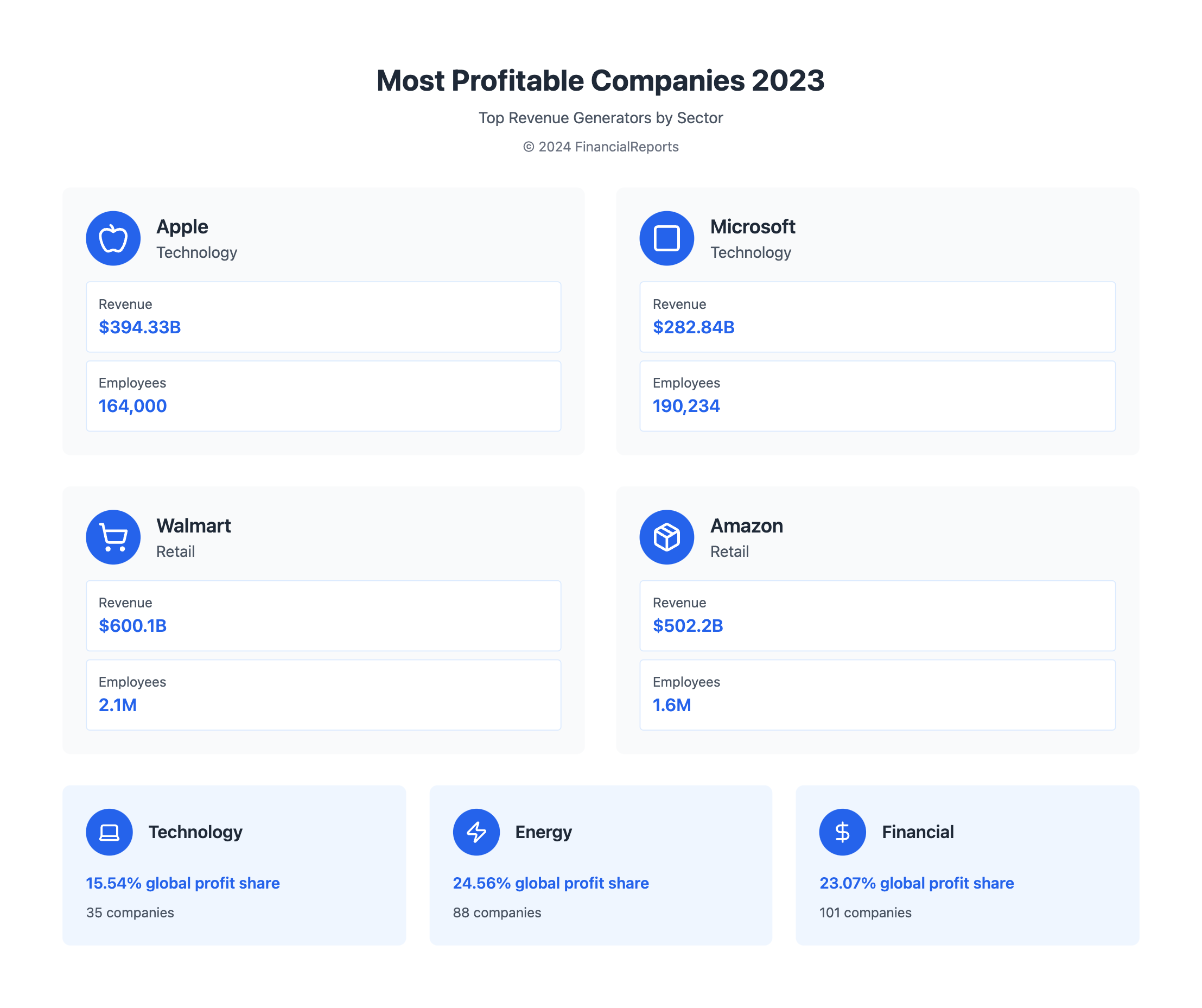Open the 23.07% global profit share link
Viewport: 1202px width, 1008px height.
[917, 883]
